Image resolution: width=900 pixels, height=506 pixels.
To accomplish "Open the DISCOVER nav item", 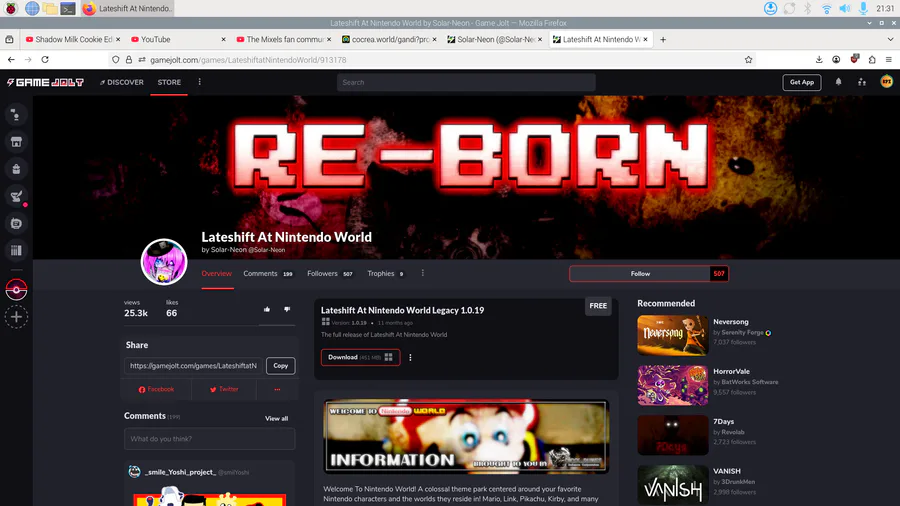I will click(x=122, y=82).
